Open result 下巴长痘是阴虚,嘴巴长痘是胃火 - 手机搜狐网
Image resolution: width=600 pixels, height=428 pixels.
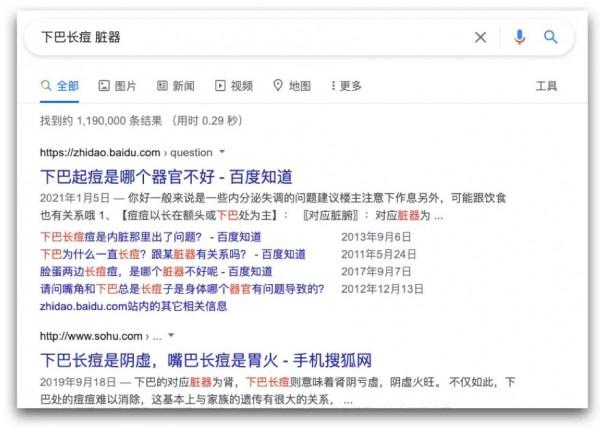206,360
